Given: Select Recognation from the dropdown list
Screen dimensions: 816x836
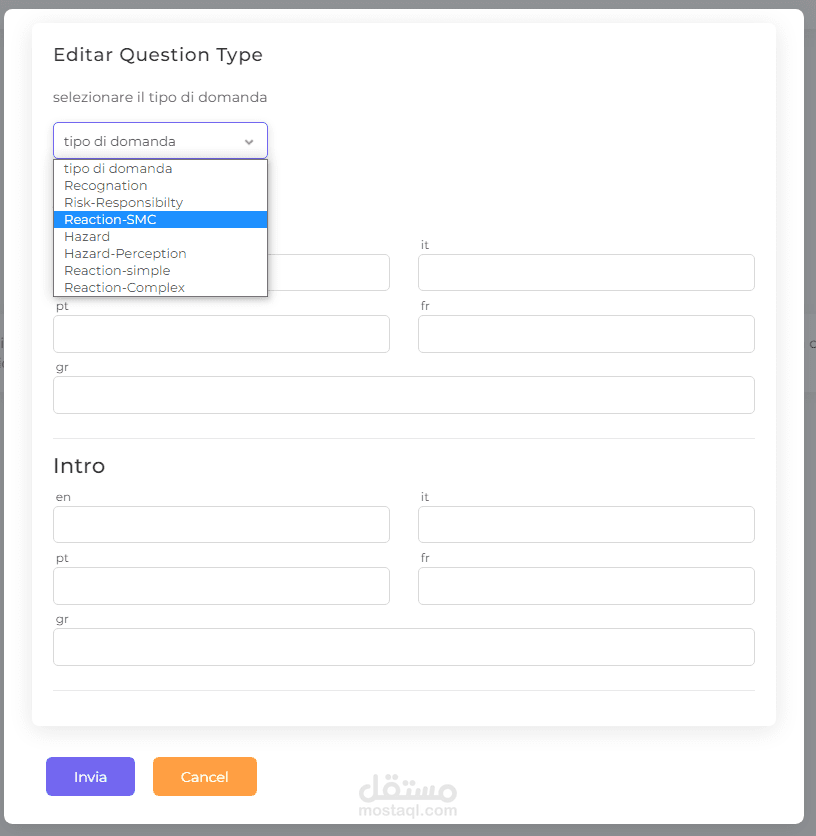Looking at the screenshot, I should tap(106, 186).
